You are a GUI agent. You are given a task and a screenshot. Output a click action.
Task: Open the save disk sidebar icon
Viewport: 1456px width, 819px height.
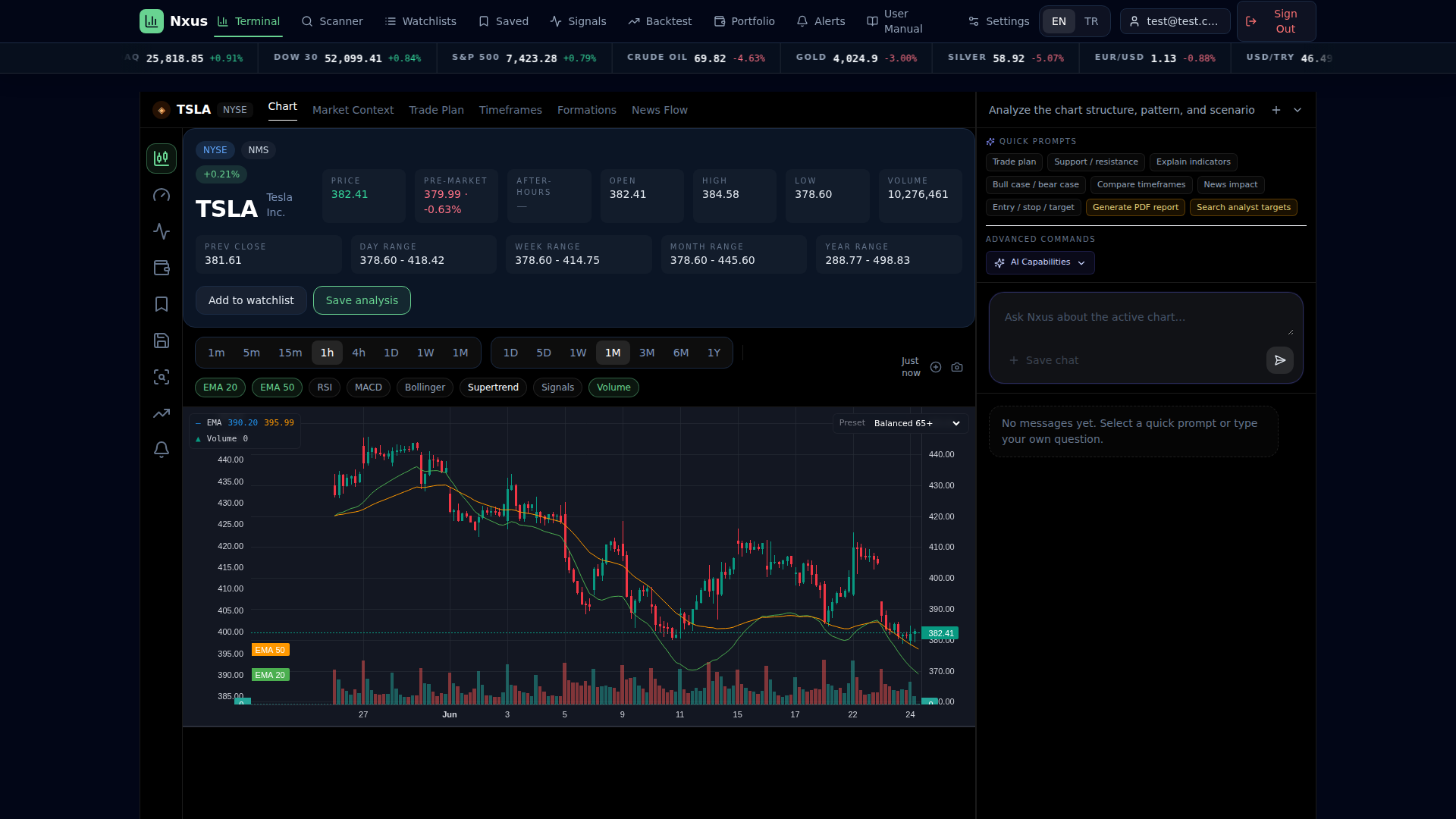[162, 340]
